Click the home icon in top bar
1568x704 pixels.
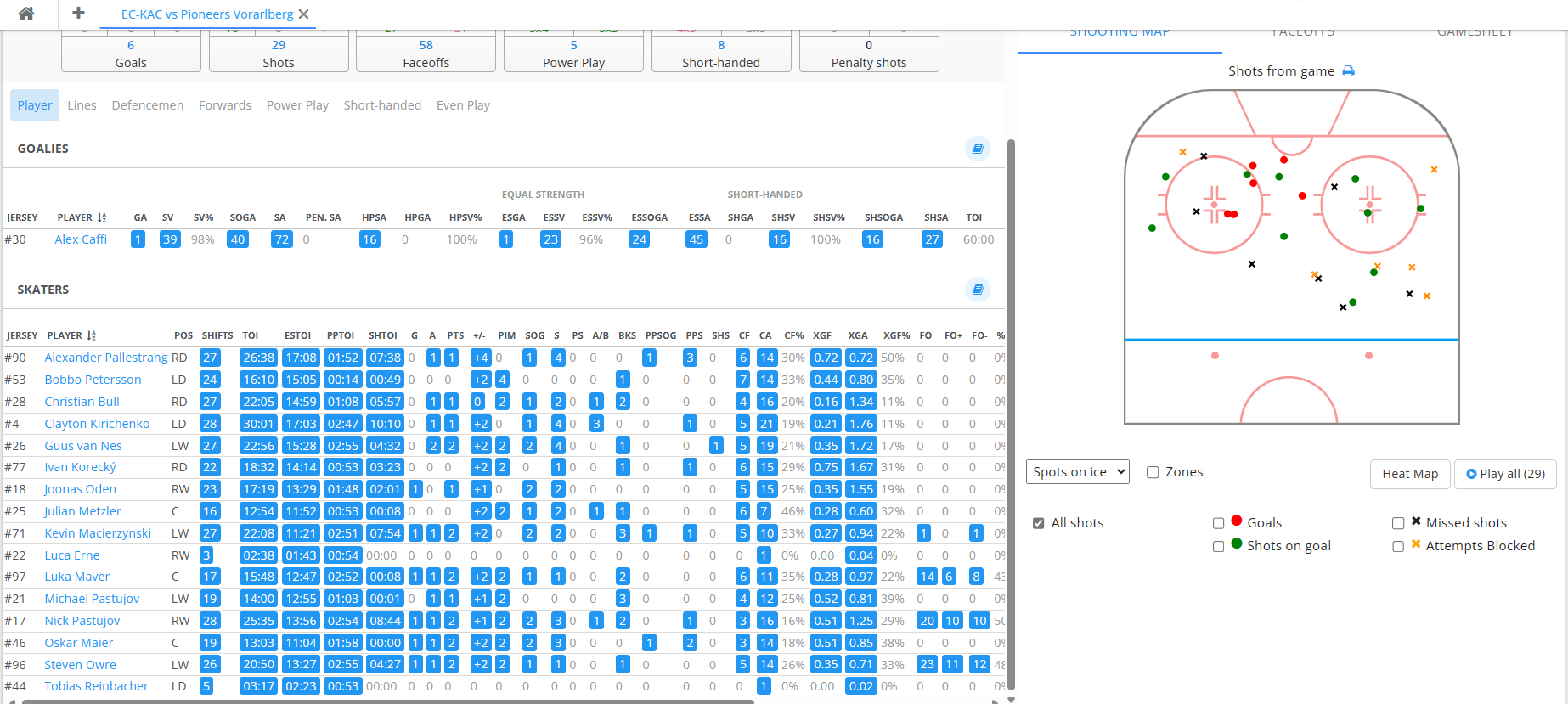pos(26,14)
